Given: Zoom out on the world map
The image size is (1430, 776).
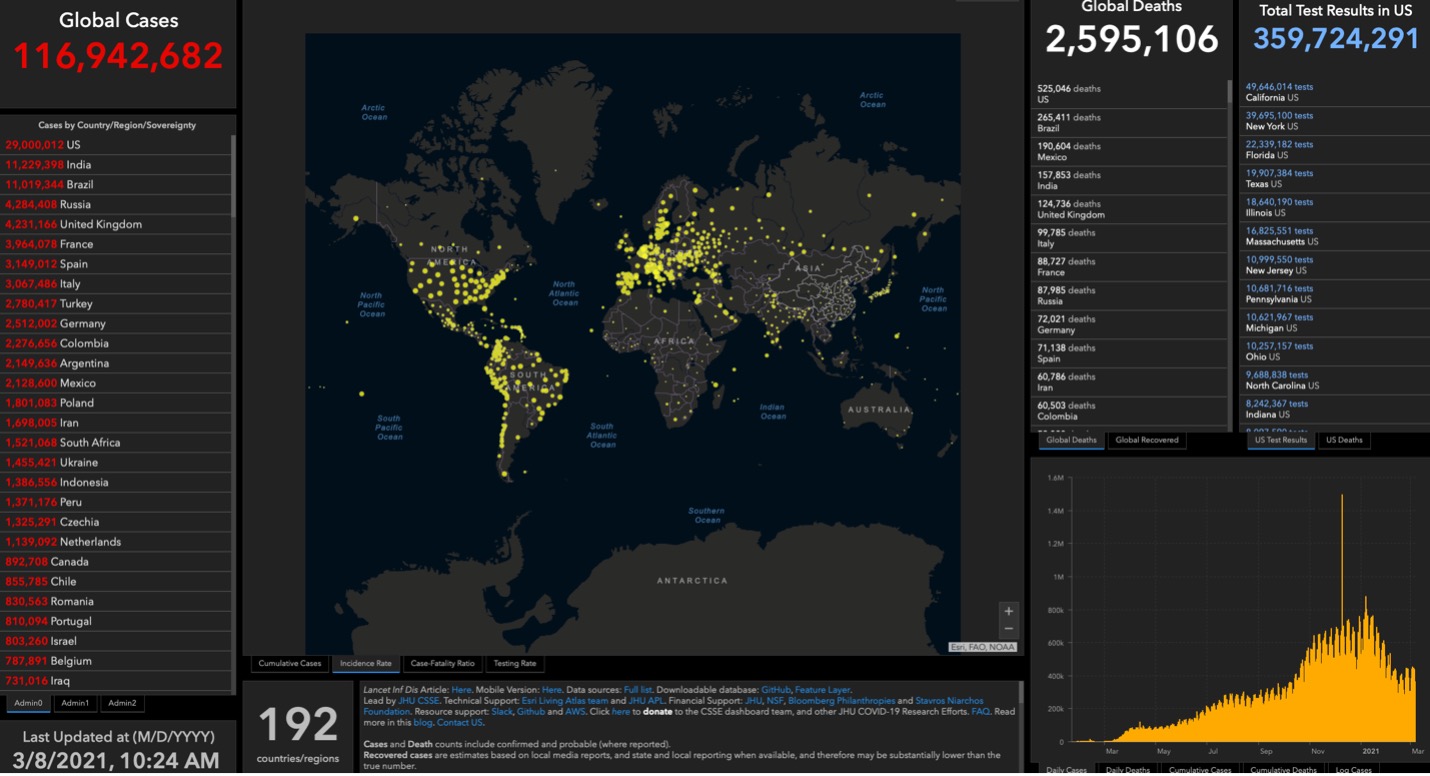Looking at the screenshot, I should coord(1008,628).
